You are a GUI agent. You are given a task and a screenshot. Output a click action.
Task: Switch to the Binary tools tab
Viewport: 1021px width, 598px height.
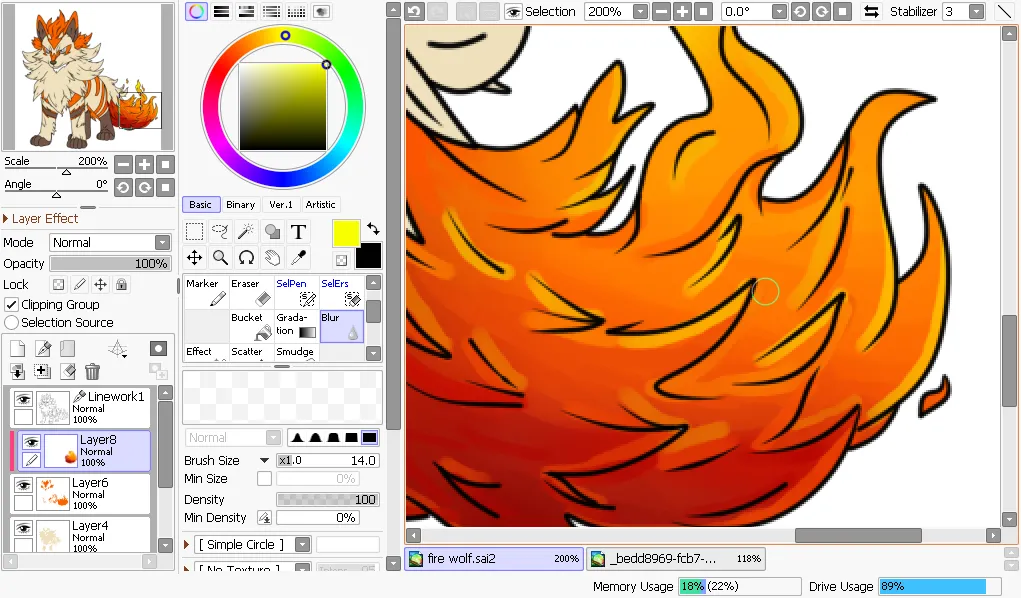[240, 205]
